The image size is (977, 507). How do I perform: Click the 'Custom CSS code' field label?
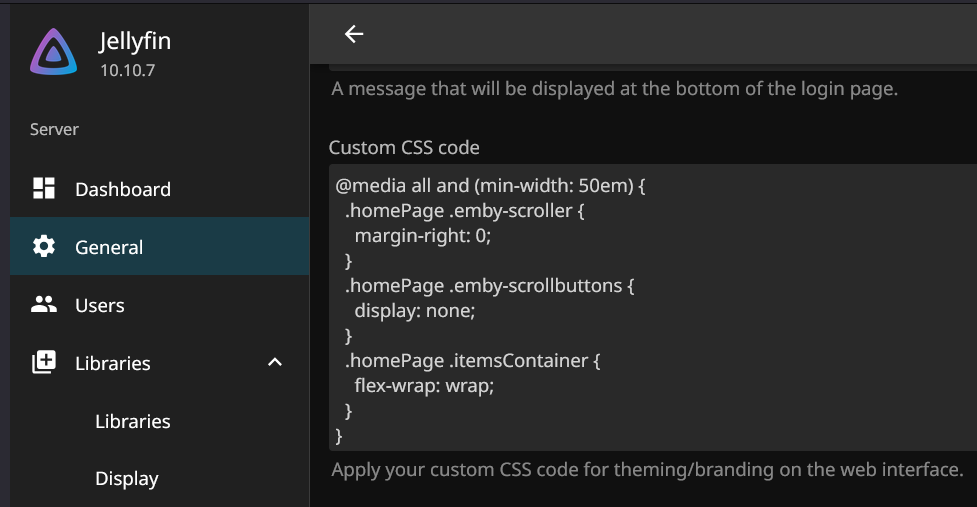point(404,148)
